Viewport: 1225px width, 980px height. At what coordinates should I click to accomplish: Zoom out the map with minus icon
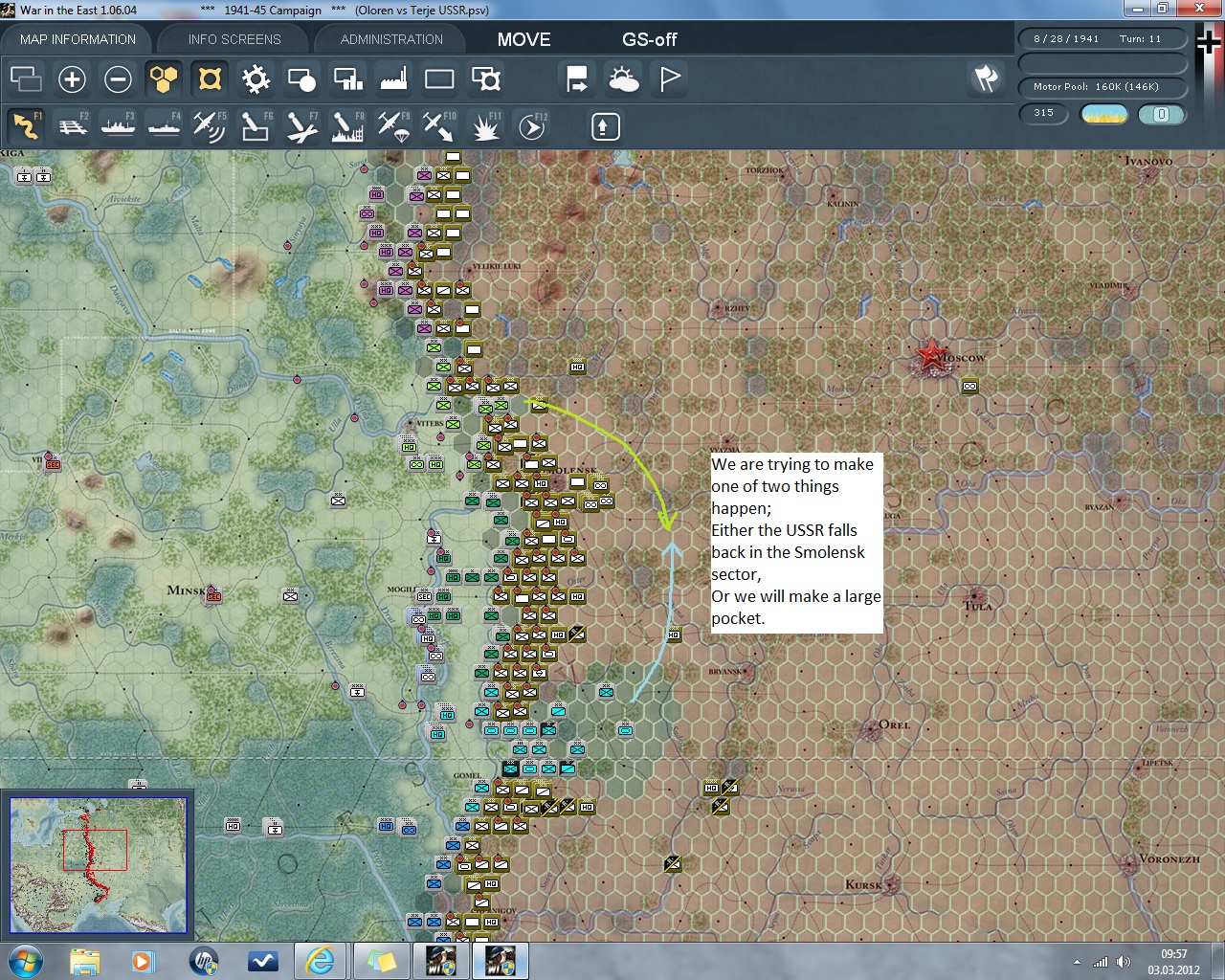[118, 79]
